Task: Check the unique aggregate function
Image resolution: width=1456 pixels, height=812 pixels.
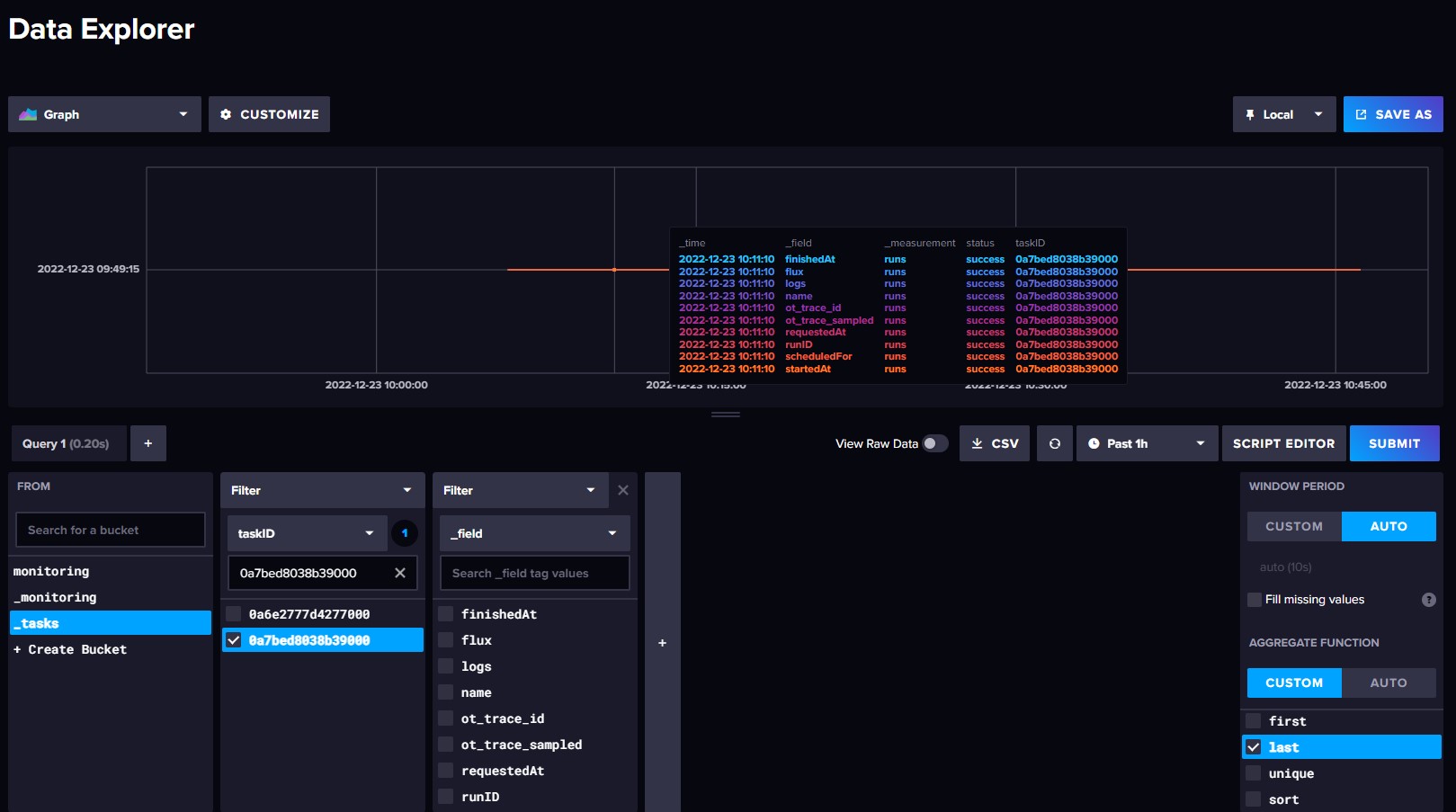Action: click(x=1254, y=773)
